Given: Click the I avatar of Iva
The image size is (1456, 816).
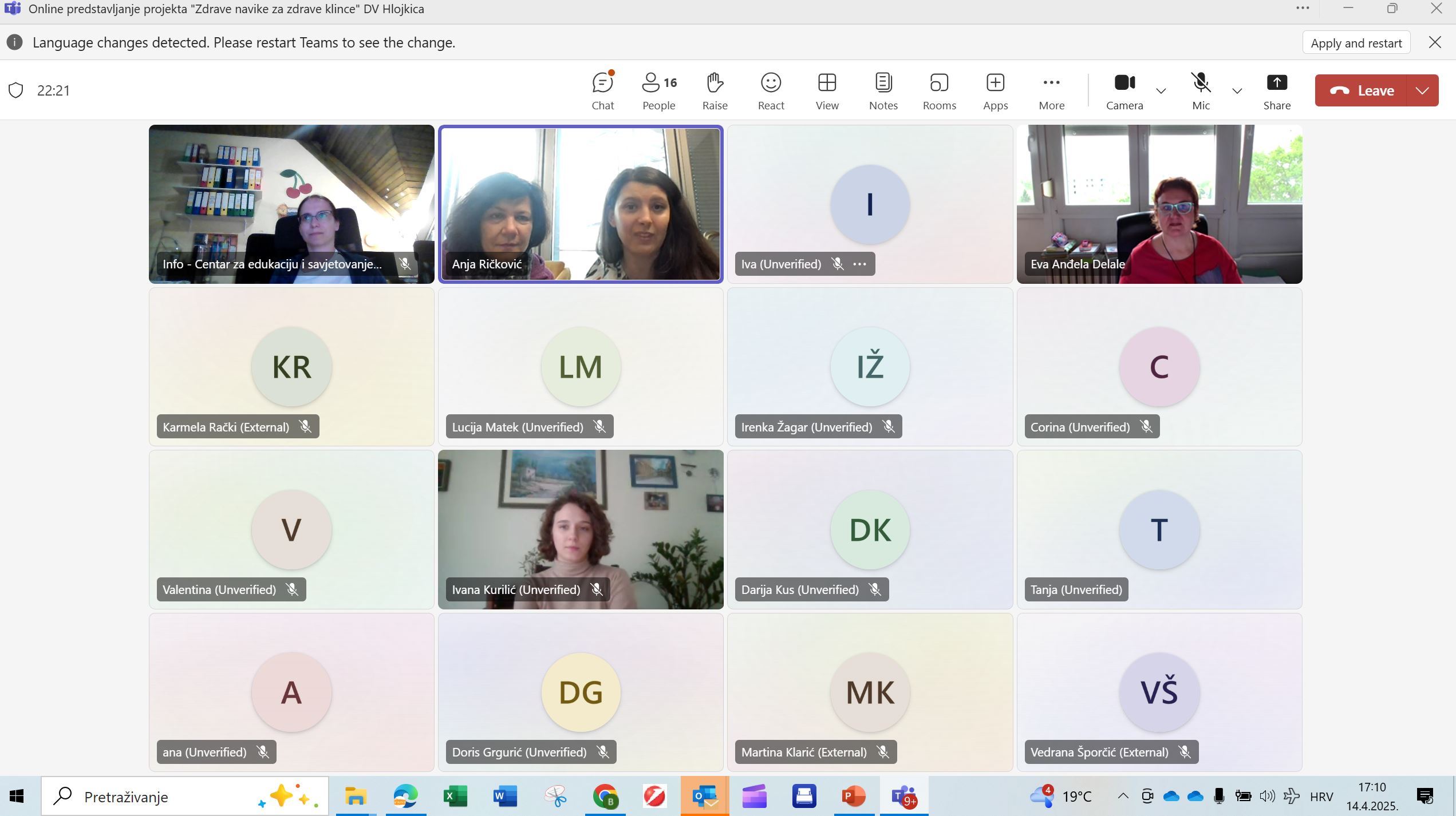Looking at the screenshot, I should click(x=870, y=204).
